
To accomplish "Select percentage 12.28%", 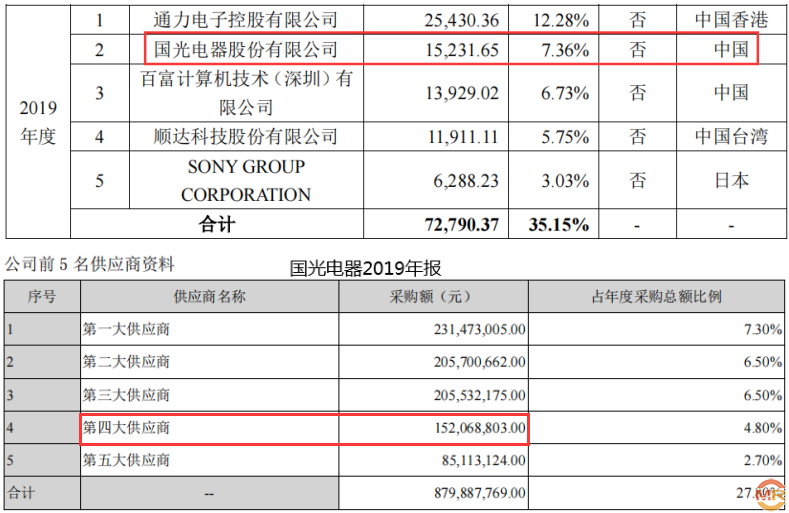I will click(561, 20).
